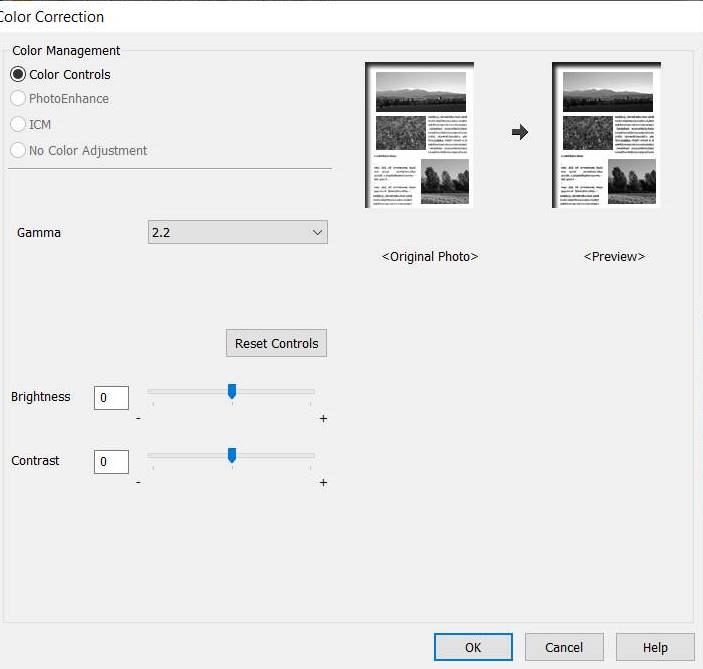Enable the No Color Adjustment option

coord(18,151)
